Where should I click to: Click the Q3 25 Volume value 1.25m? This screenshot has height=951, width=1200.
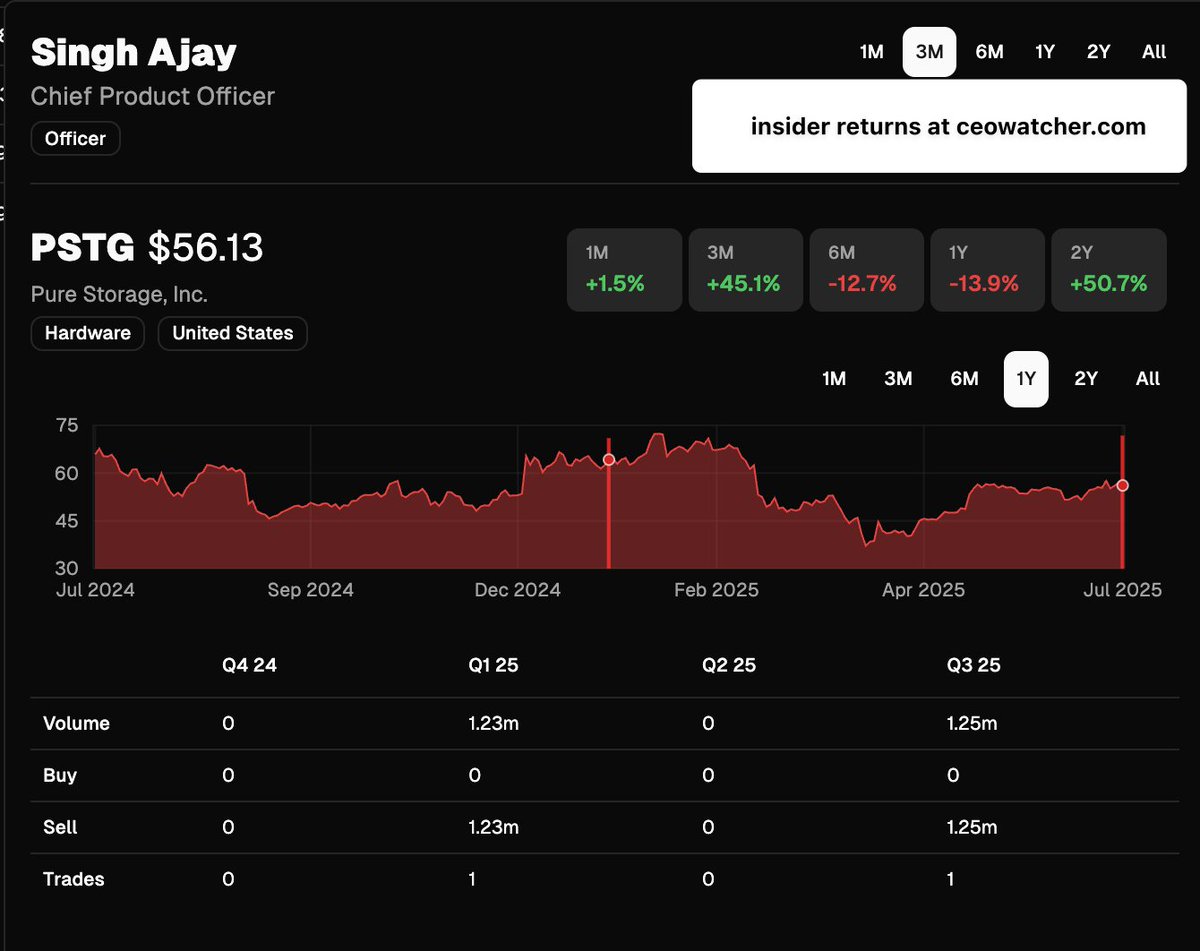click(x=972, y=723)
